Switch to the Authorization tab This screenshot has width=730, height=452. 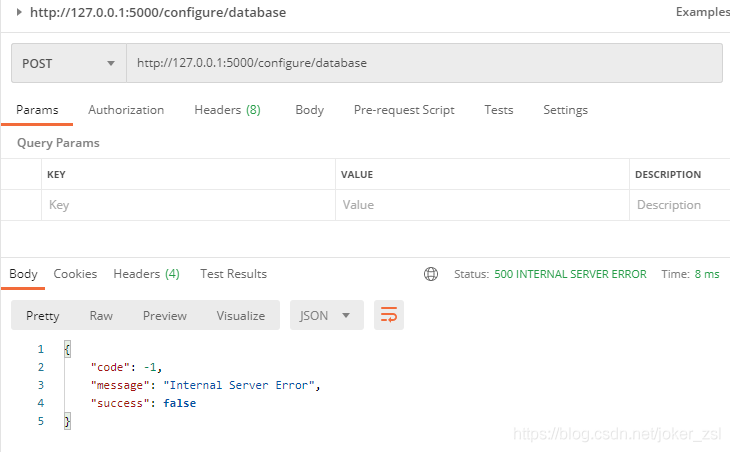coord(126,110)
